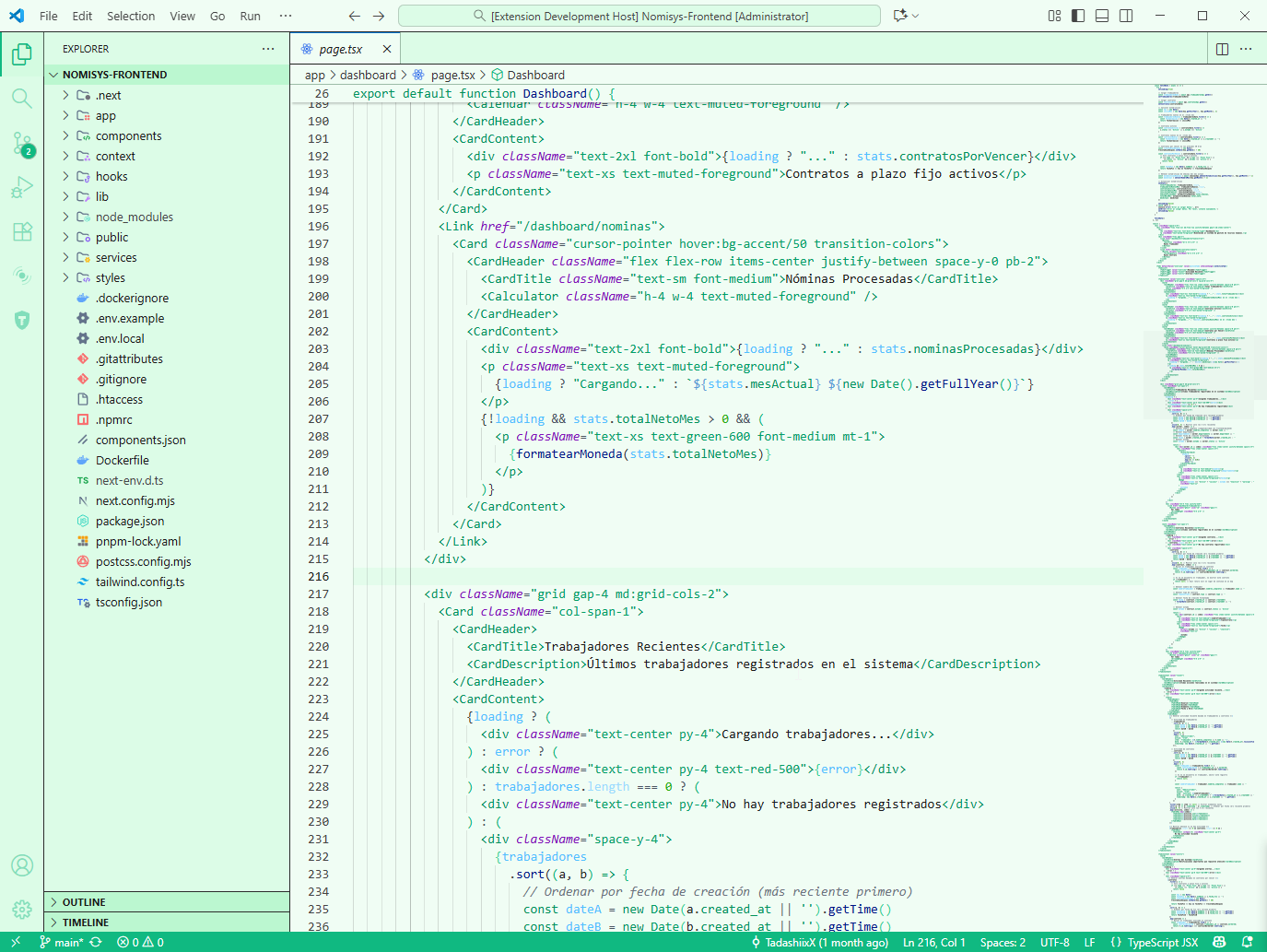Split the editor right

coord(1222,49)
